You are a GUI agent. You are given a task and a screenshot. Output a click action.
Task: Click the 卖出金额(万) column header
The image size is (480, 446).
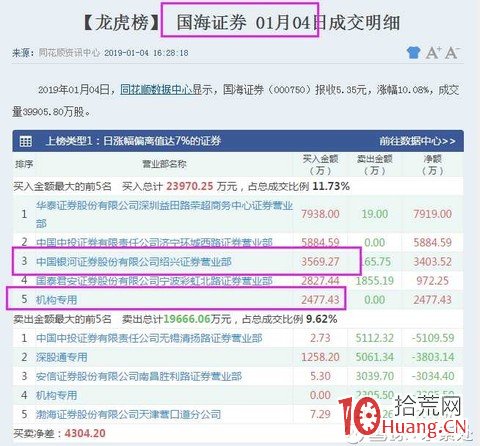coord(375,165)
